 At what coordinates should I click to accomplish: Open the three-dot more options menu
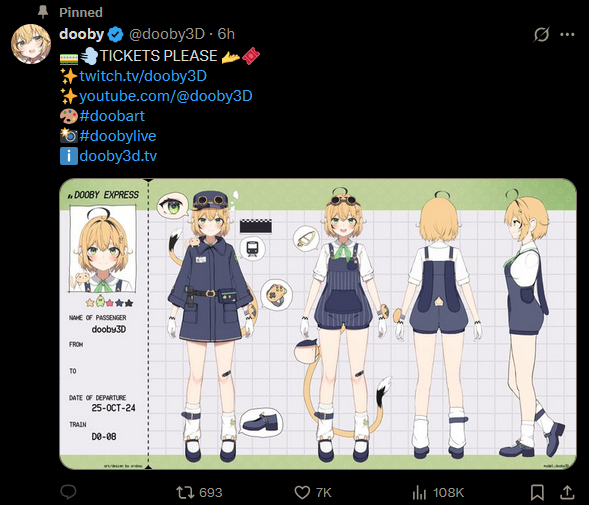pyautogui.click(x=567, y=35)
